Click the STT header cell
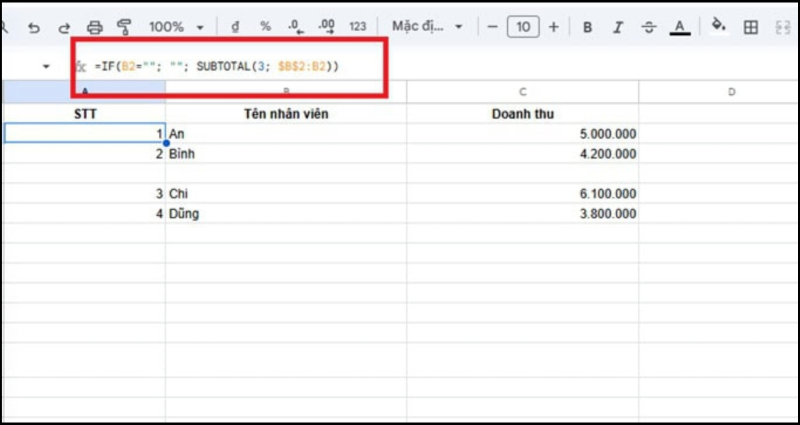The width and height of the screenshot is (800, 425). tap(85, 114)
